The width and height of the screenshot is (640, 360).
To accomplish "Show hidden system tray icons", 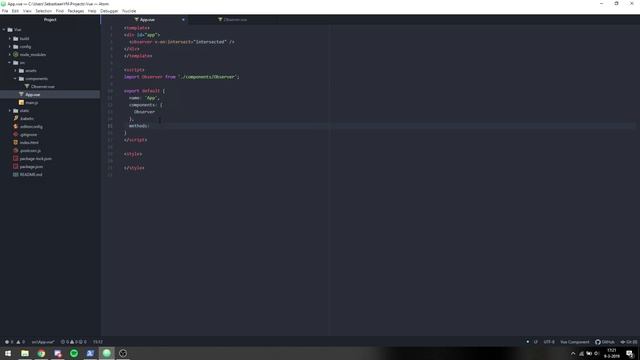I will click(x=573, y=353).
